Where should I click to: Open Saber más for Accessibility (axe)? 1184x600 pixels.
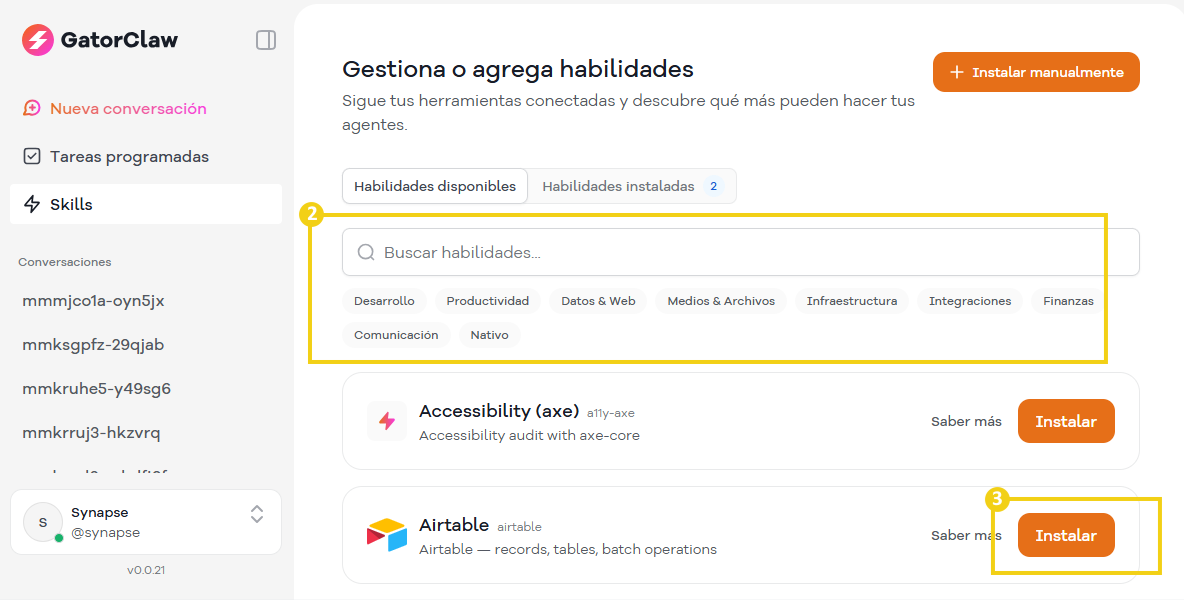click(x=965, y=421)
